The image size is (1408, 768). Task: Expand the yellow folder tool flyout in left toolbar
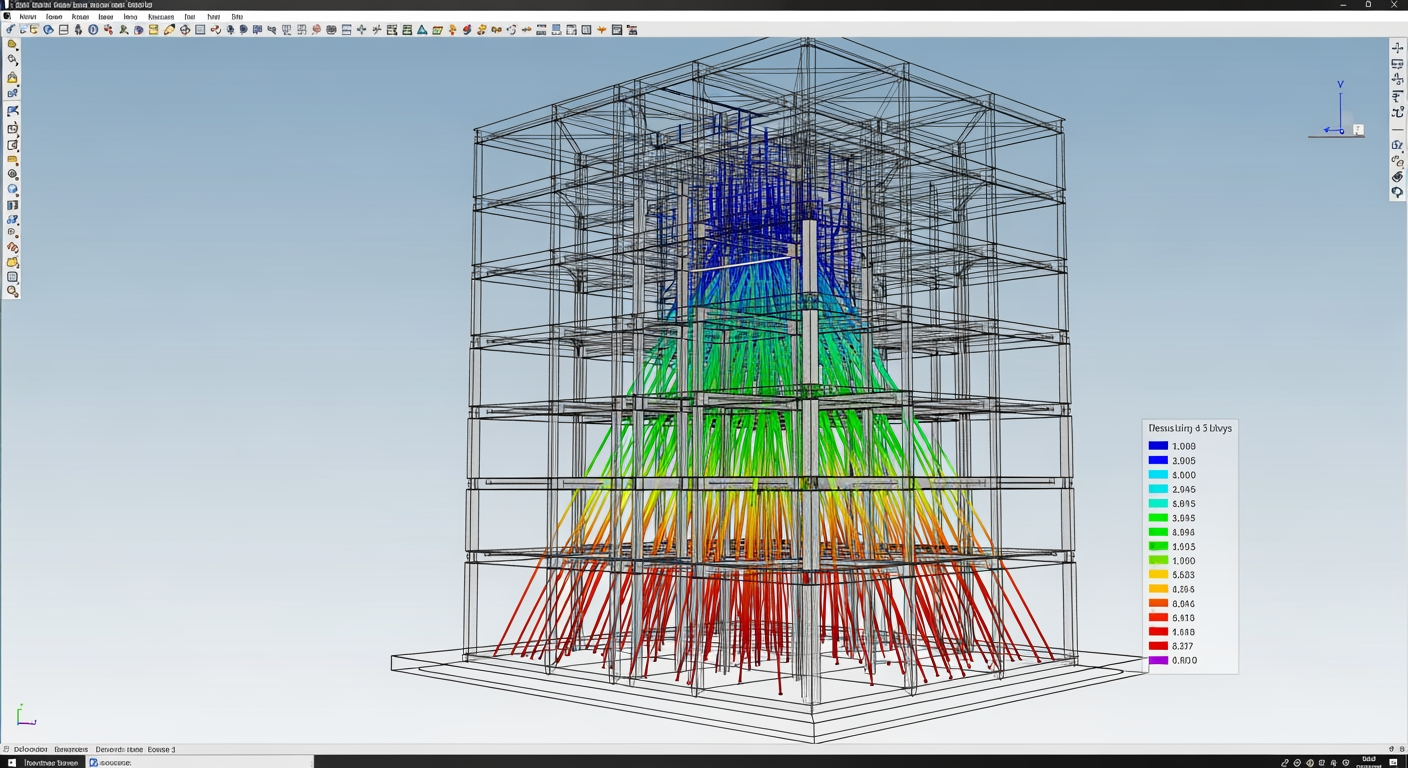pyautogui.click(x=19, y=266)
